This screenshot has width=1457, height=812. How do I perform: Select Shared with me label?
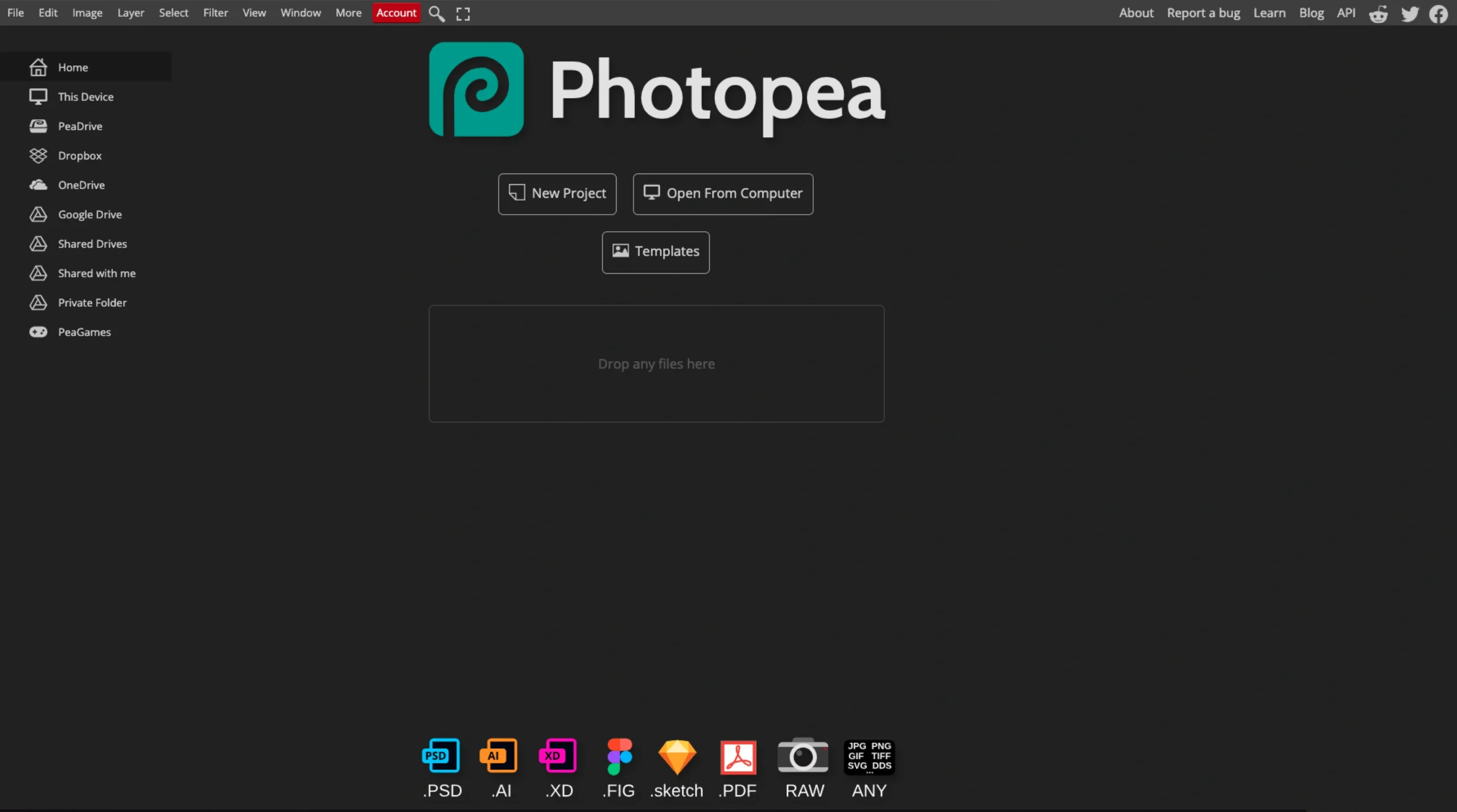point(97,273)
